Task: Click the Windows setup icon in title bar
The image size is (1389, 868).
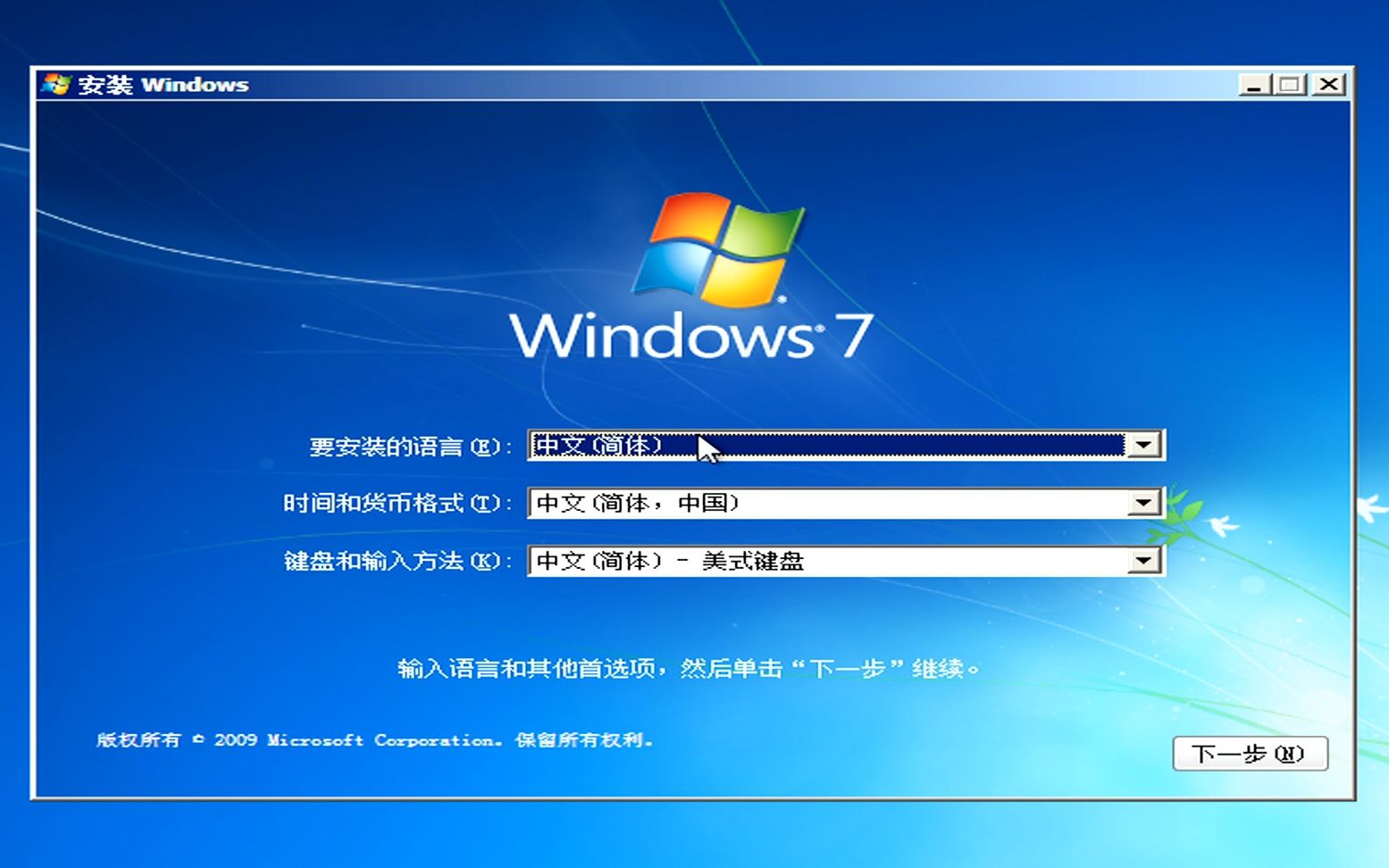Action: click(x=55, y=84)
